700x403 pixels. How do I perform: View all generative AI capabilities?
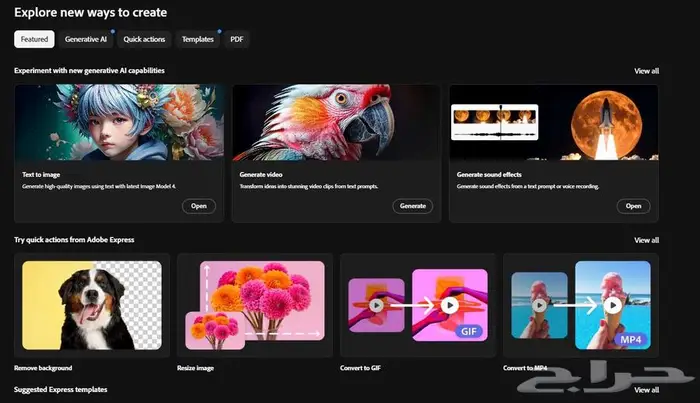pos(646,71)
